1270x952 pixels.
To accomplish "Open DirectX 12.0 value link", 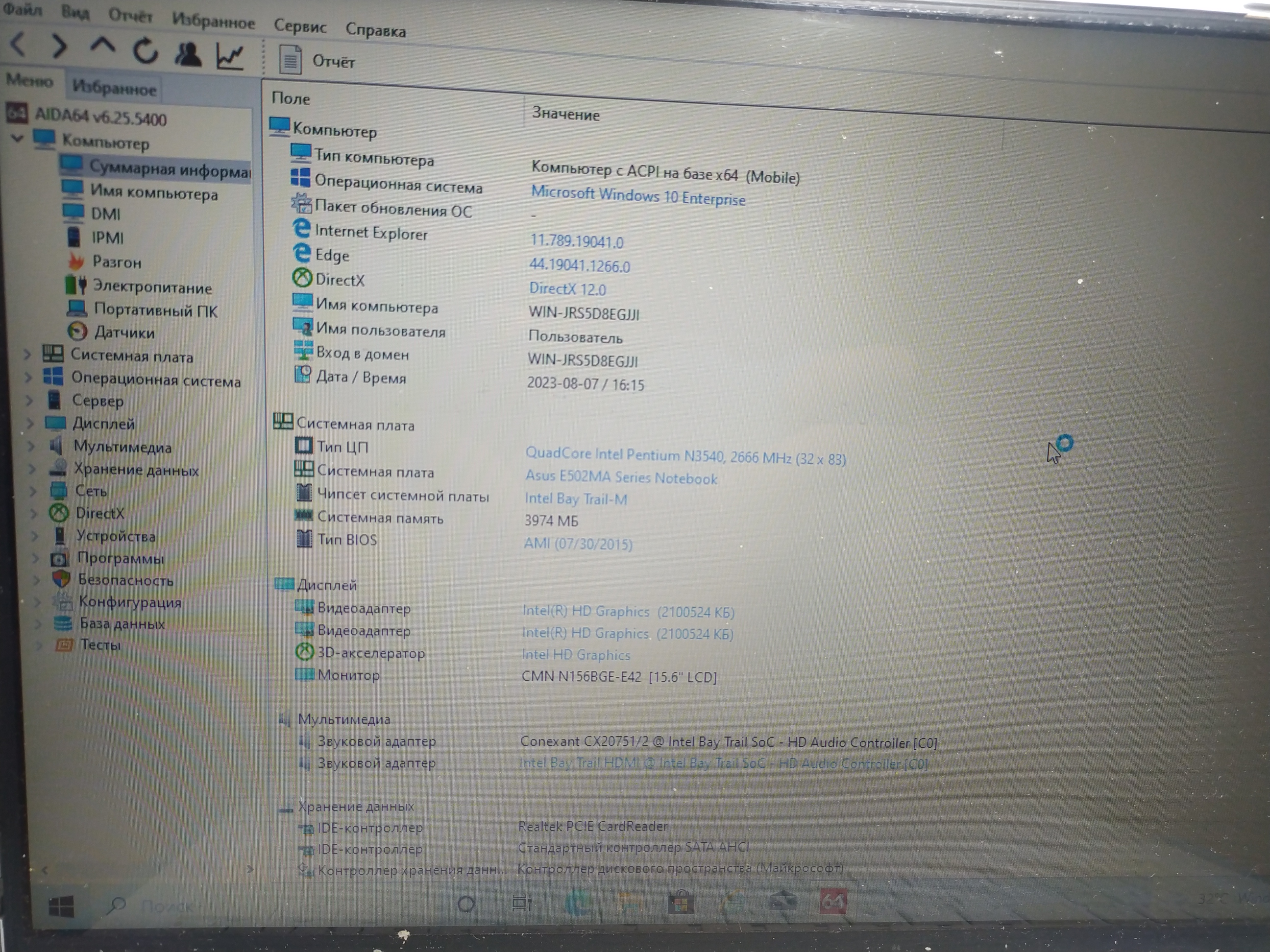I will click(x=567, y=288).
